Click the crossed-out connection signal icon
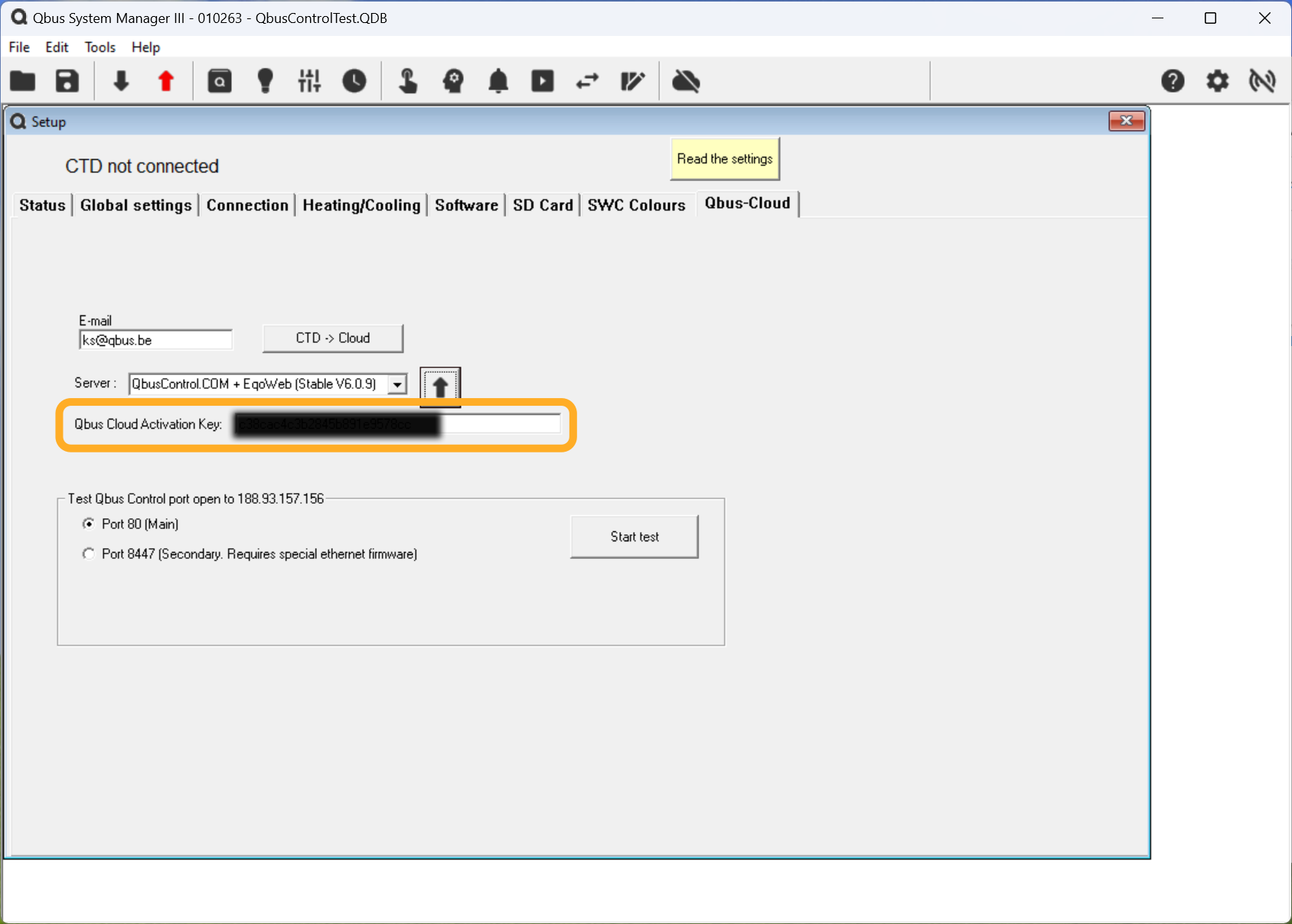This screenshot has height=924, width=1292. click(x=1262, y=80)
